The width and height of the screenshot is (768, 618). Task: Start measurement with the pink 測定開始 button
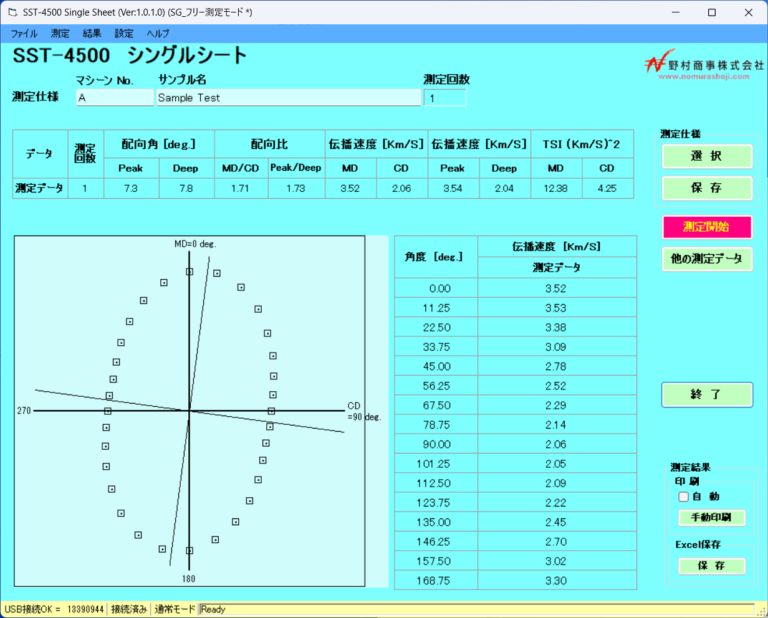707,227
